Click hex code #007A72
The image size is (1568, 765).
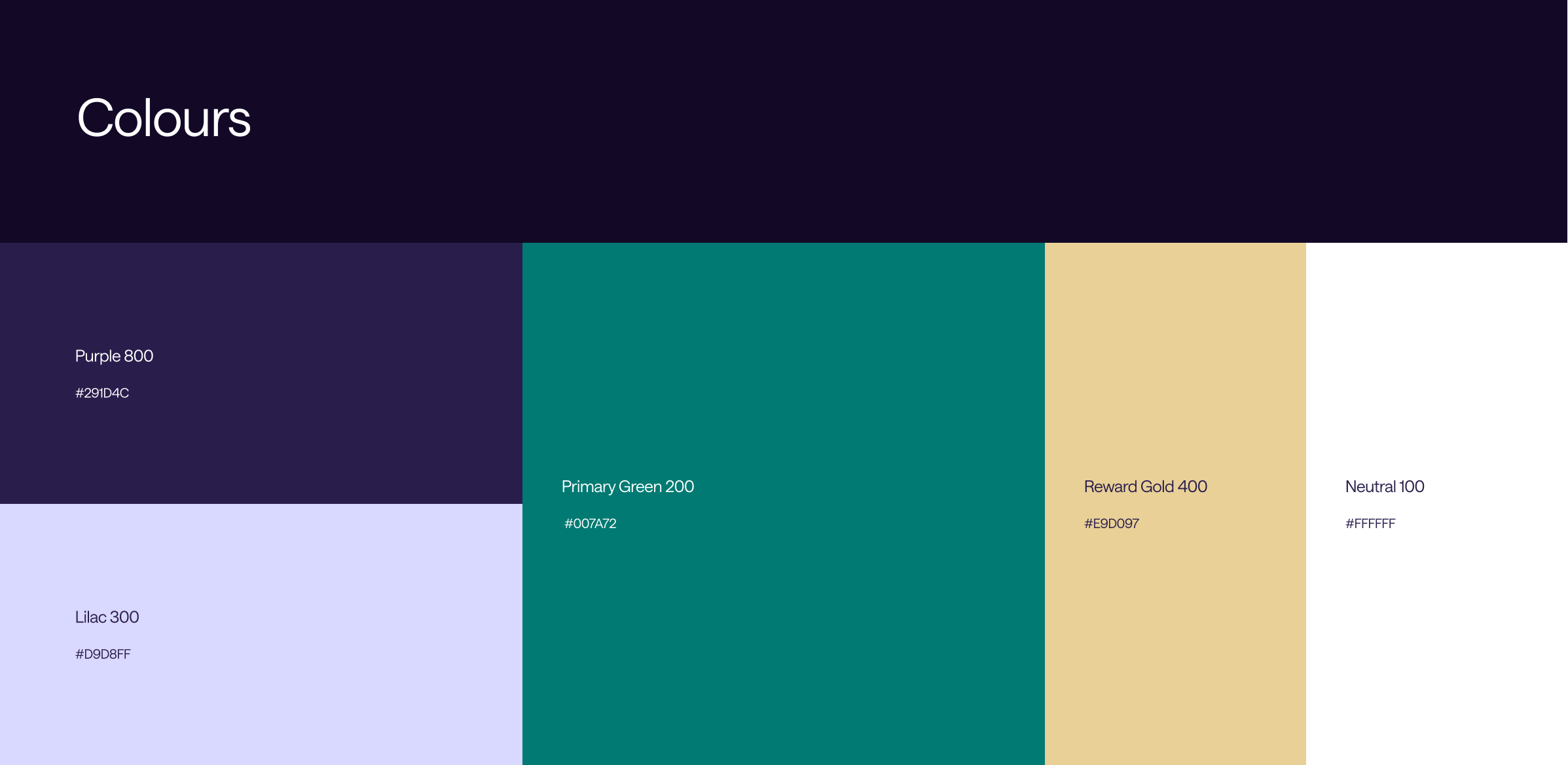click(590, 524)
